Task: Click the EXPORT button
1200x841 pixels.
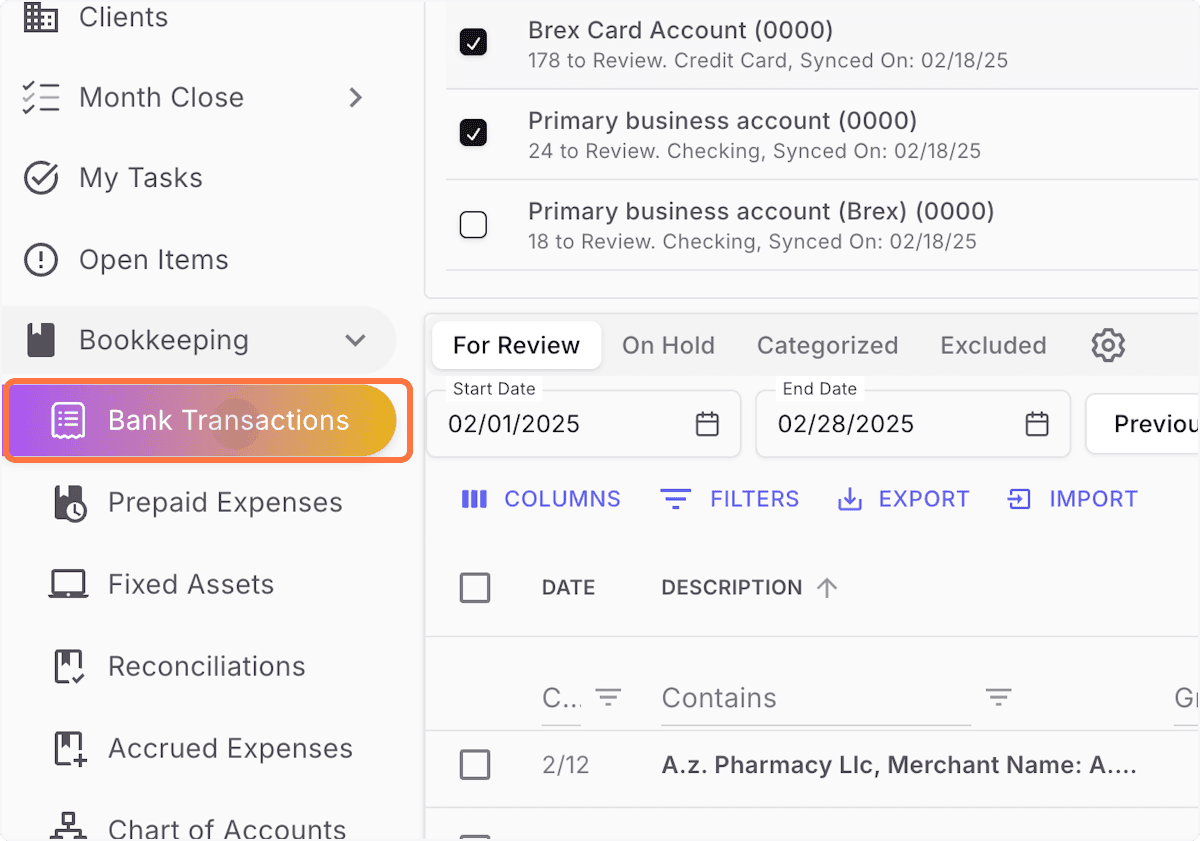Action: (902, 498)
